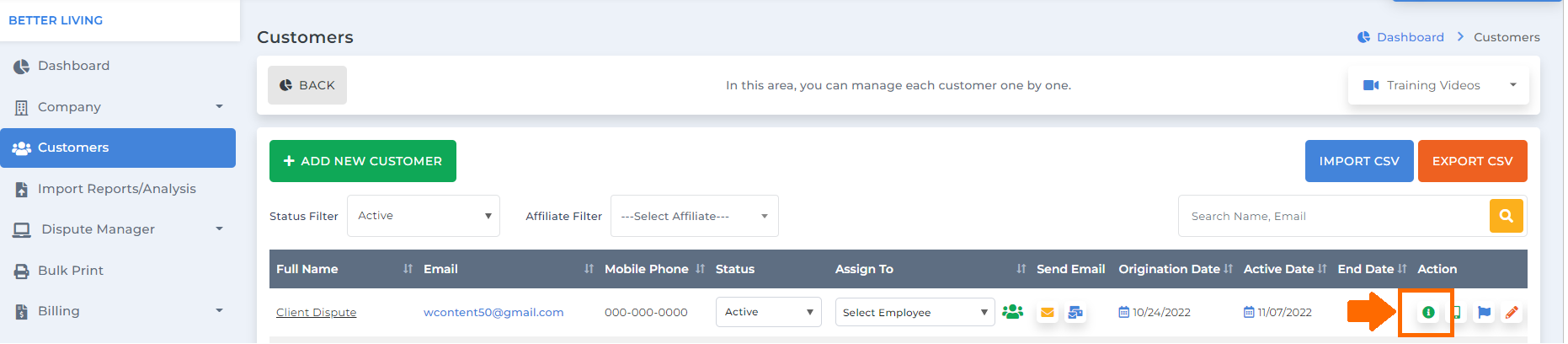
Task: Click the green mobile phone action icon
Action: pyautogui.click(x=1456, y=312)
